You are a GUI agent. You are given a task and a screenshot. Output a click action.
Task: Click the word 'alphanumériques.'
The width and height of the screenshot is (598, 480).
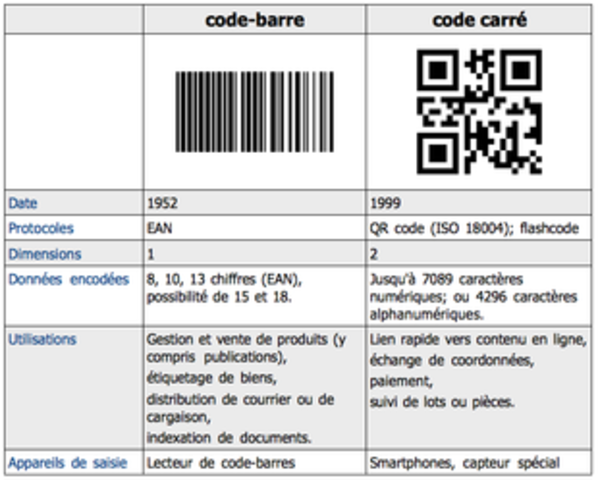click(426, 315)
